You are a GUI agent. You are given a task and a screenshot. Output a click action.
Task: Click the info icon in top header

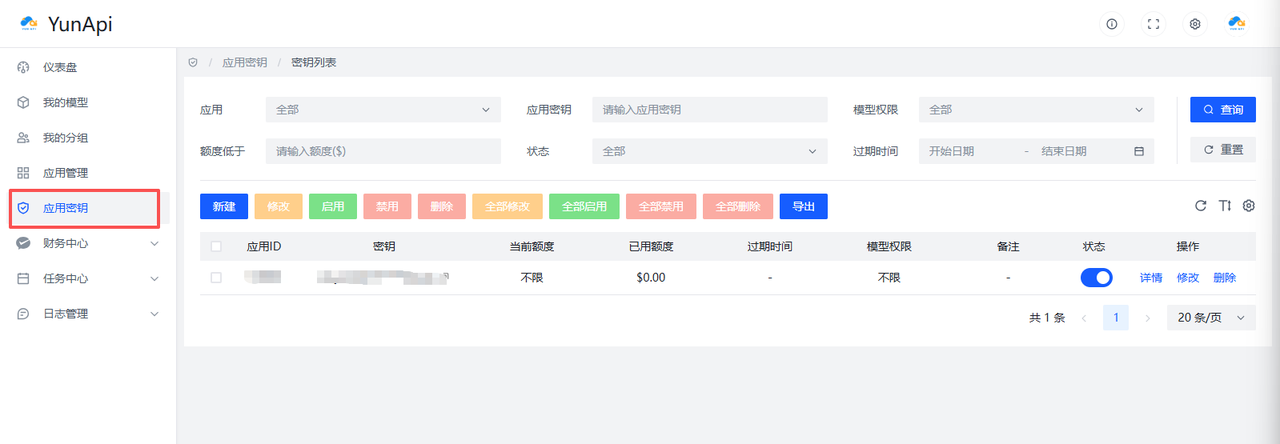(x=1111, y=24)
